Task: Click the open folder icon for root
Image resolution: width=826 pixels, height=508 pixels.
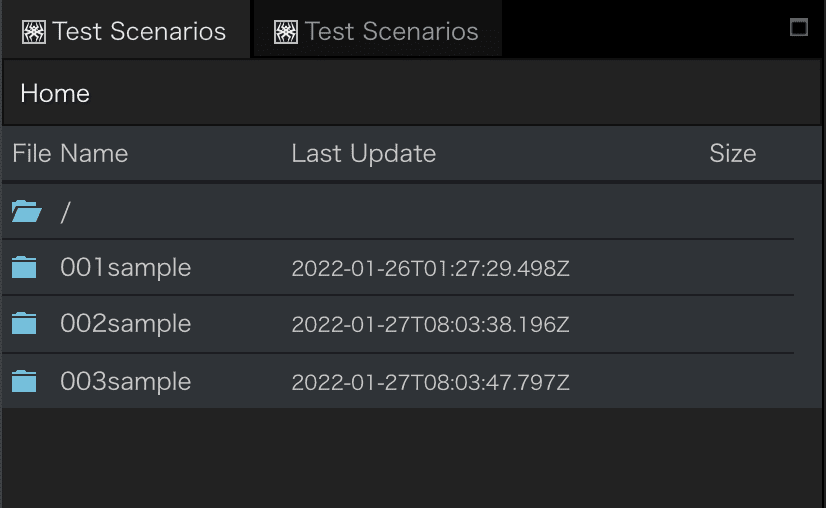Action: click(26, 211)
